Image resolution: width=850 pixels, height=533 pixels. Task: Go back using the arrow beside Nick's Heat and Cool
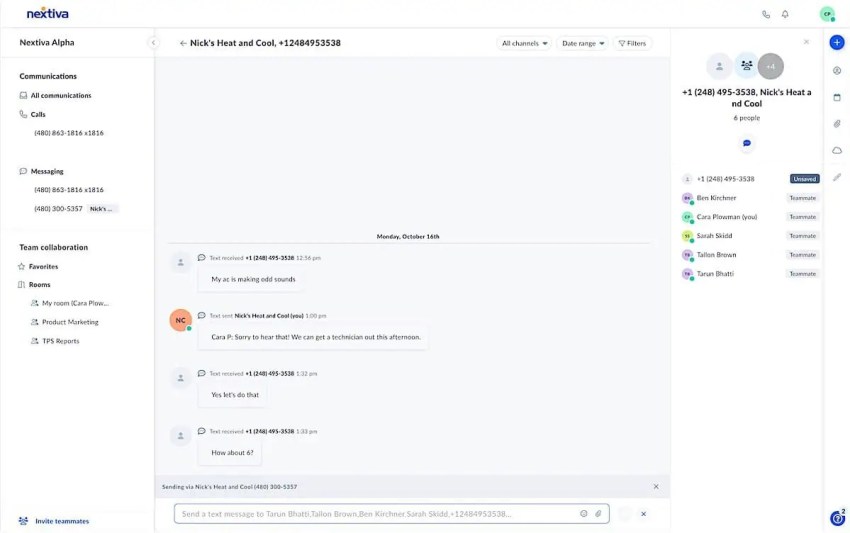click(183, 43)
